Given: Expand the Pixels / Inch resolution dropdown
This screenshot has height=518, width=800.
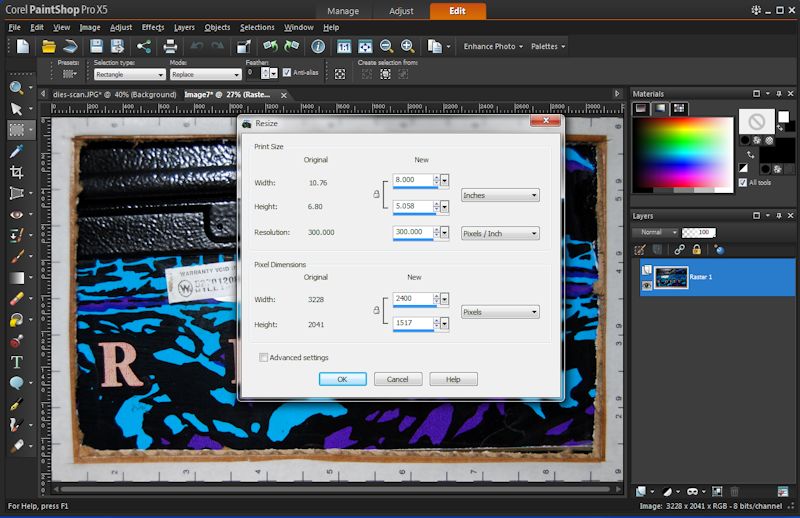Looking at the screenshot, I should pos(500,233).
